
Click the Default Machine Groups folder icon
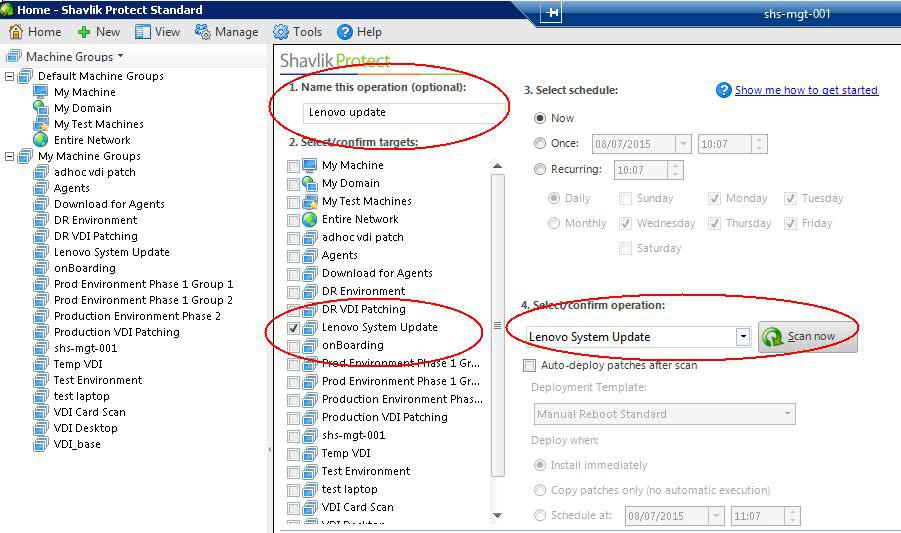click(x=25, y=76)
